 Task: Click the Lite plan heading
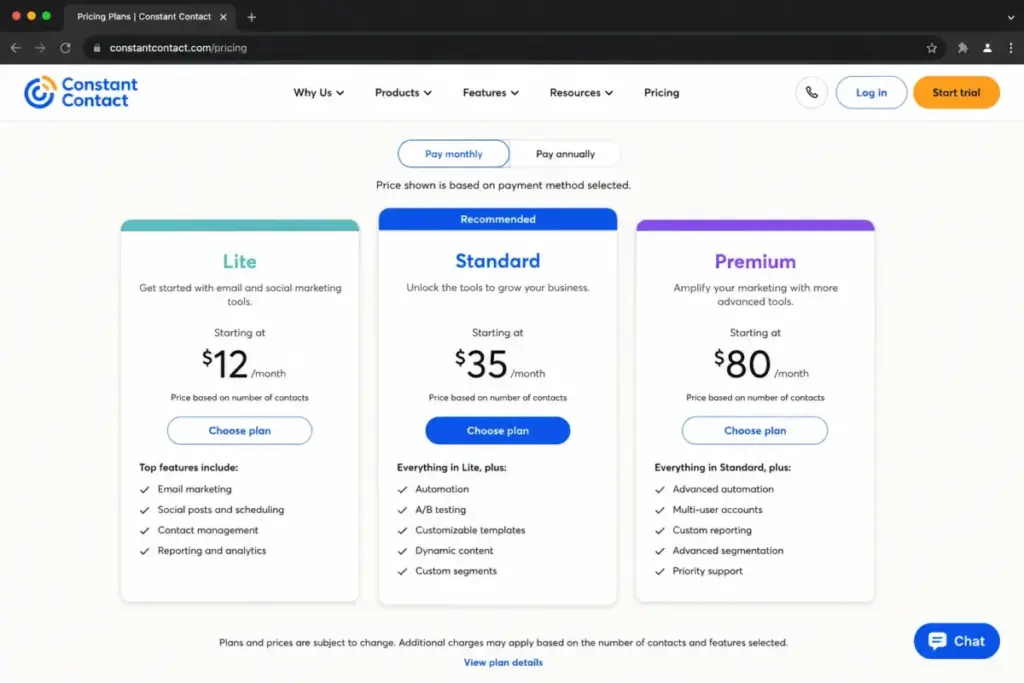point(240,261)
